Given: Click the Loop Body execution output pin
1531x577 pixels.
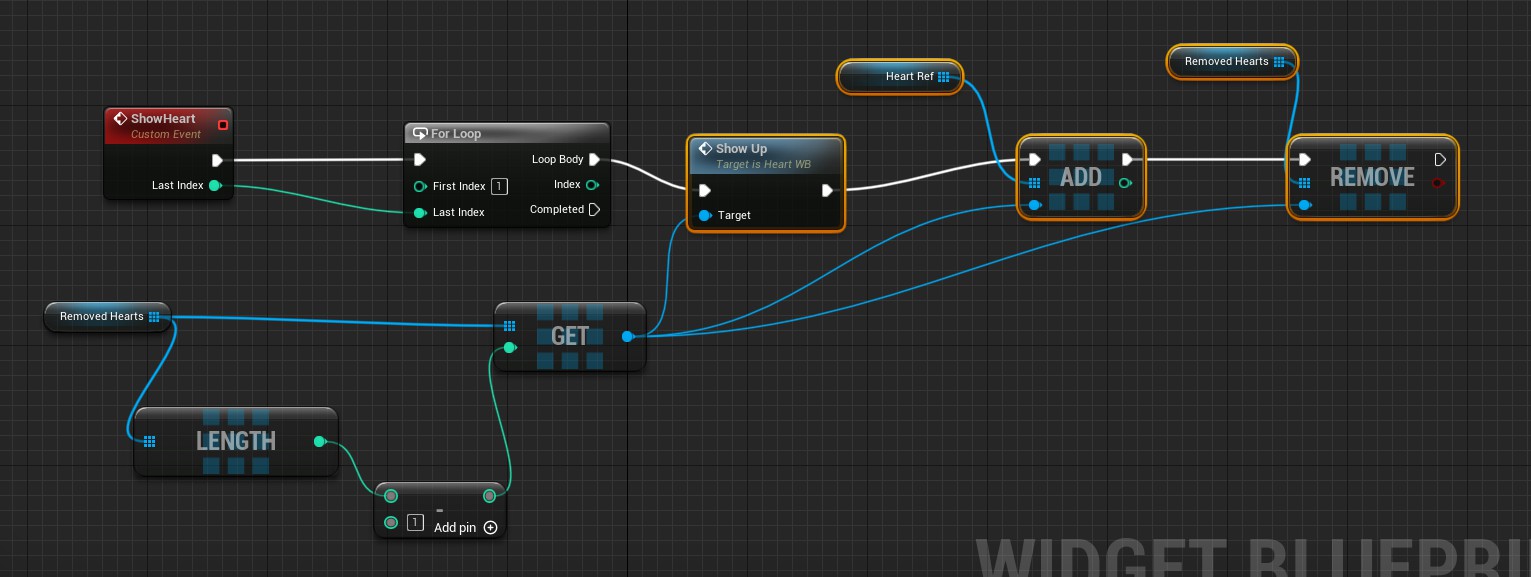Looking at the screenshot, I should (x=595, y=159).
